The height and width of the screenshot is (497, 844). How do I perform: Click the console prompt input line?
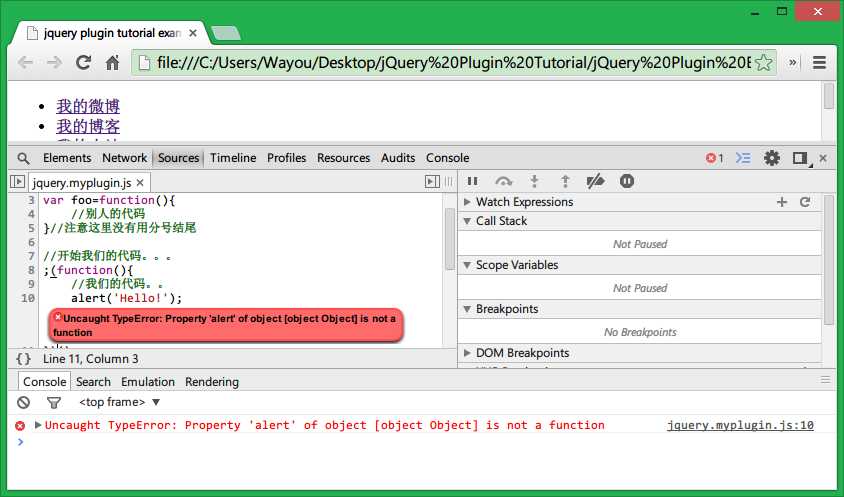(420, 442)
